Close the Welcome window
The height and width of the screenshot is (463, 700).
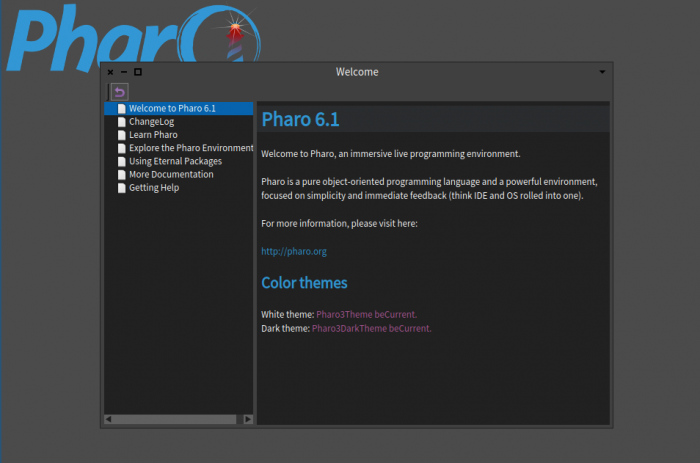(110, 72)
